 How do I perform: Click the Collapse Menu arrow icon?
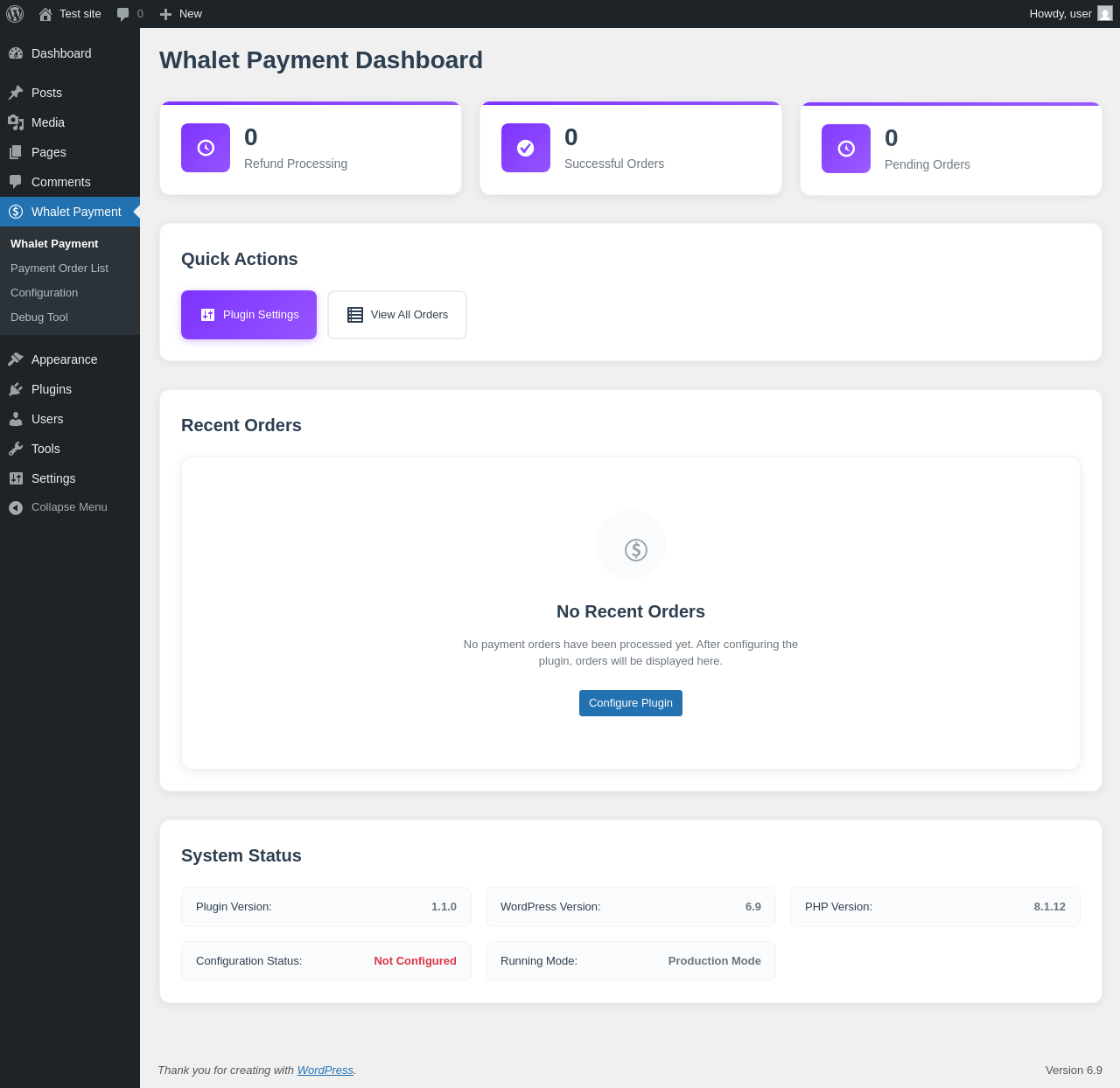click(x=16, y=507)
